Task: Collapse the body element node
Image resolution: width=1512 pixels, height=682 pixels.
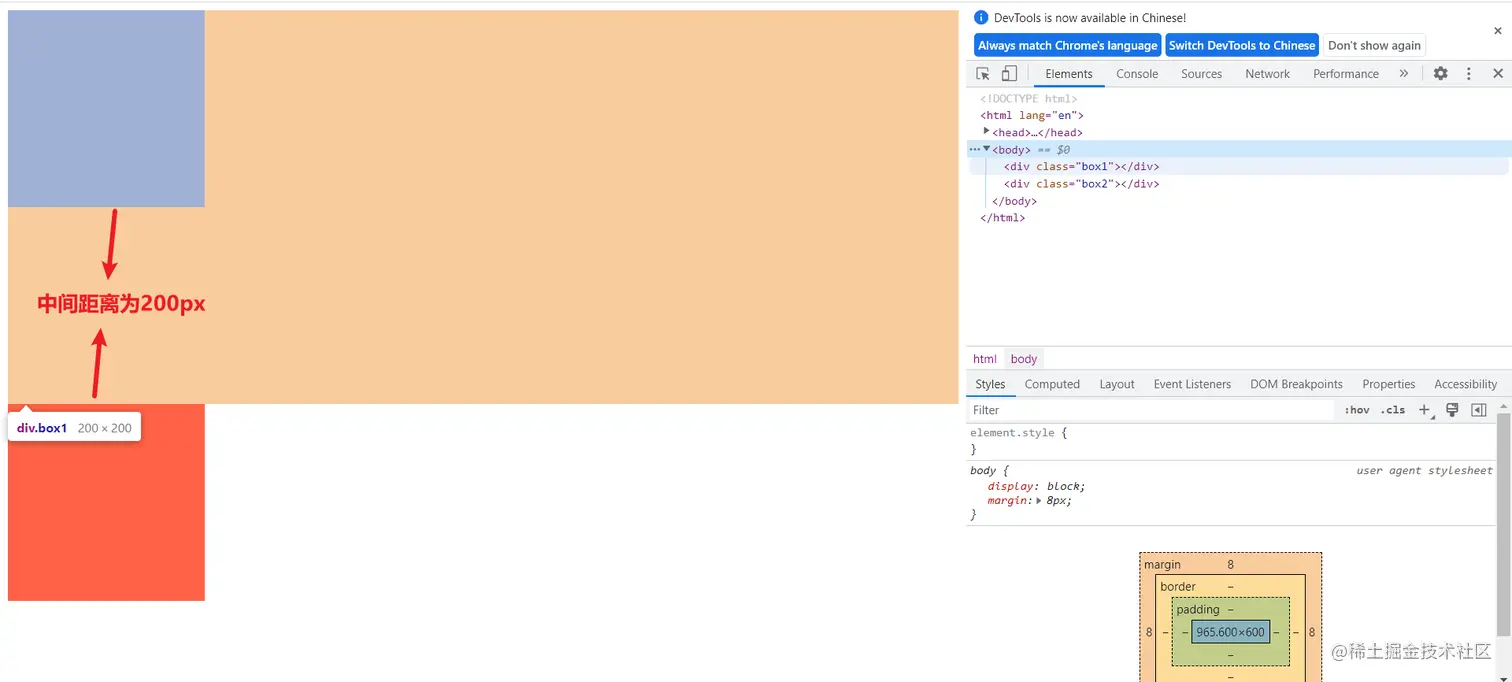Action: 986,149
